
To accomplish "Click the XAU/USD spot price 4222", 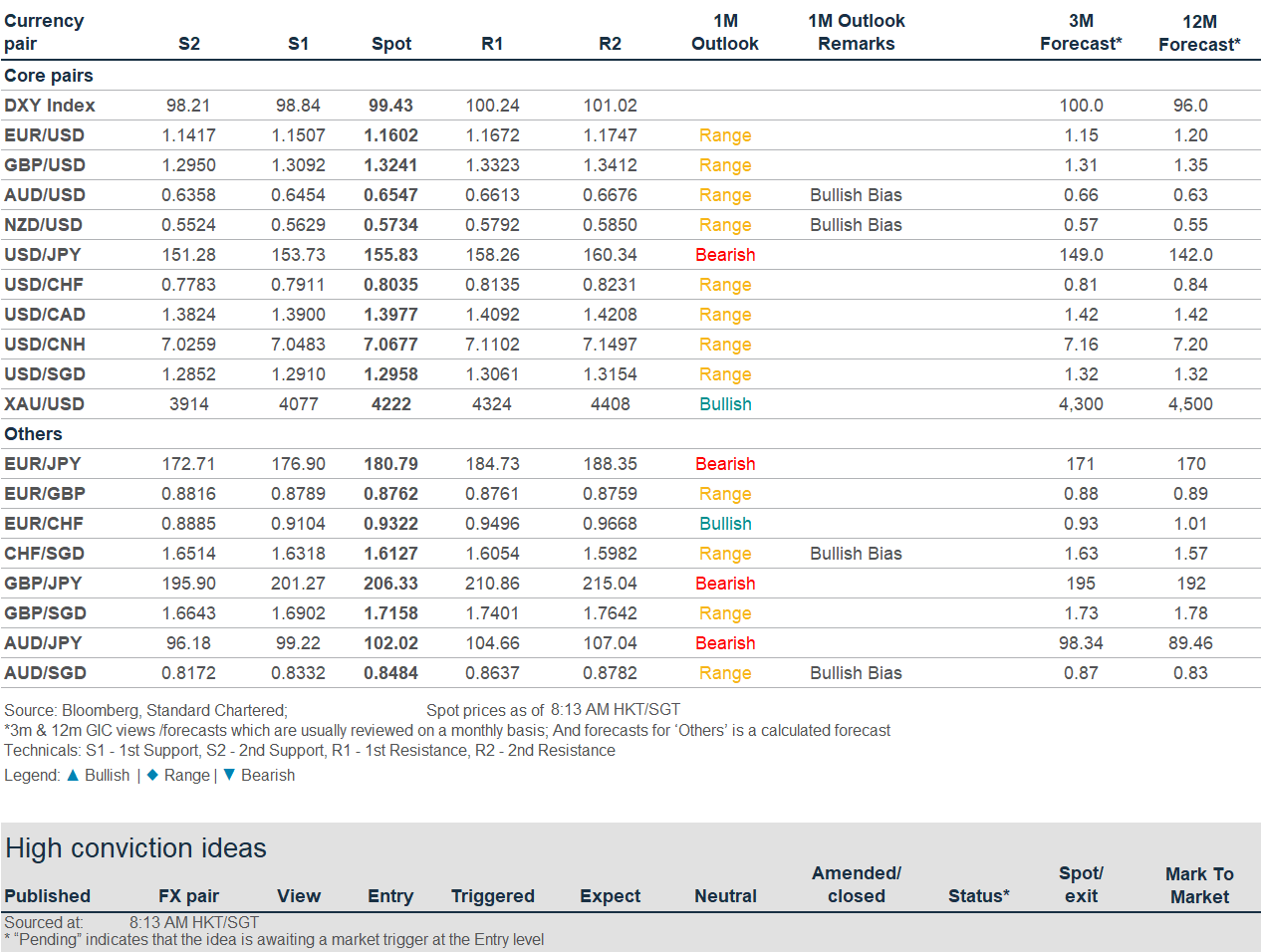I will click(x=390, y=404).
